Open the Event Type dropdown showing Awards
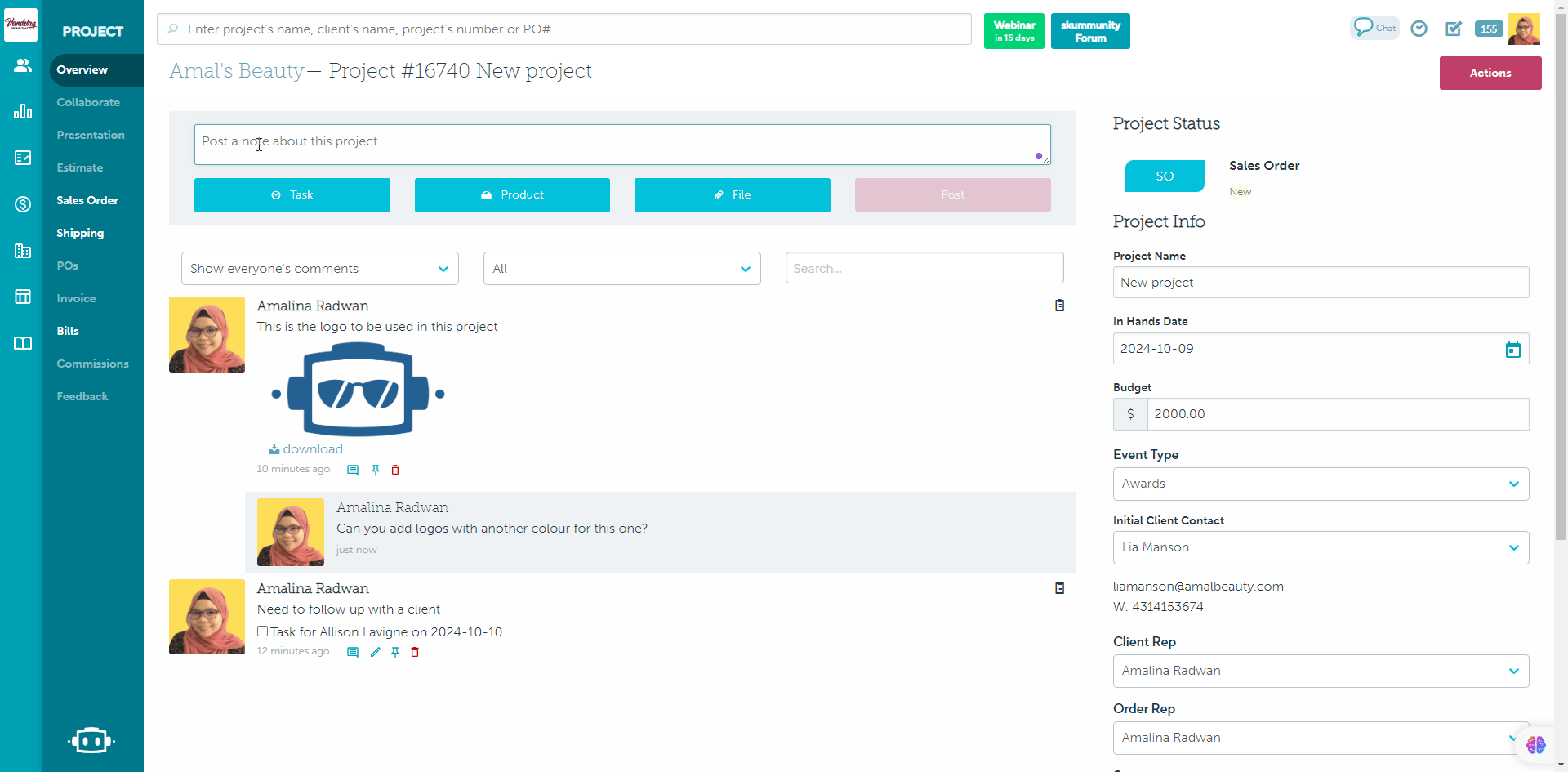The width and height of the screenshot is (1568, 772). [x=1321, y=484]
